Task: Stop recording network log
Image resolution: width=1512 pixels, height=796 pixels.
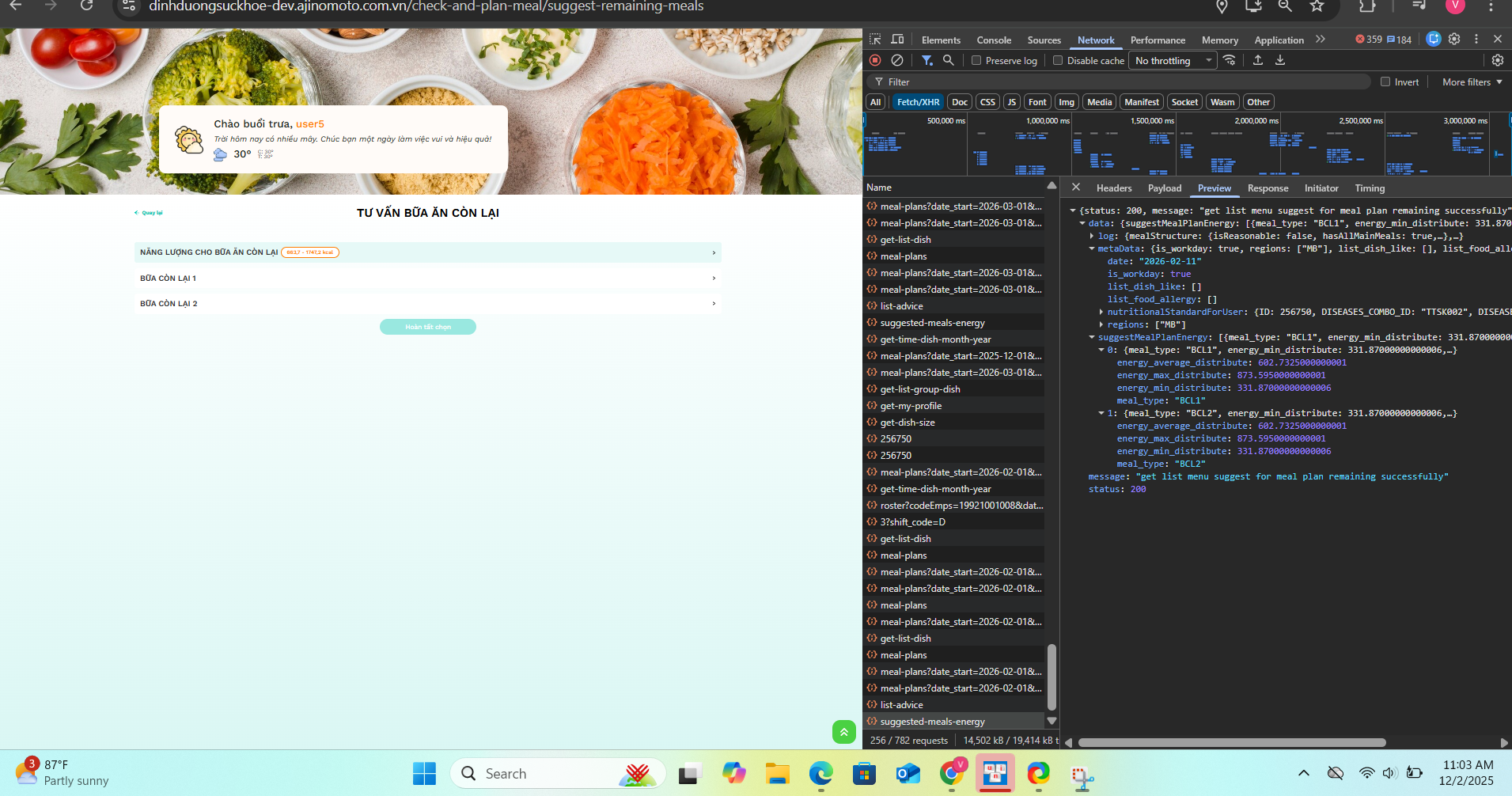Action: [x=875, y=60]
